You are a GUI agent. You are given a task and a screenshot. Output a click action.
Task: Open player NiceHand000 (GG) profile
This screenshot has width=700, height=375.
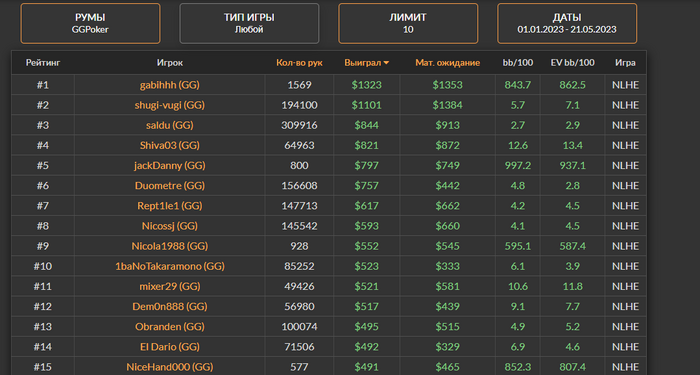(170, 367)
